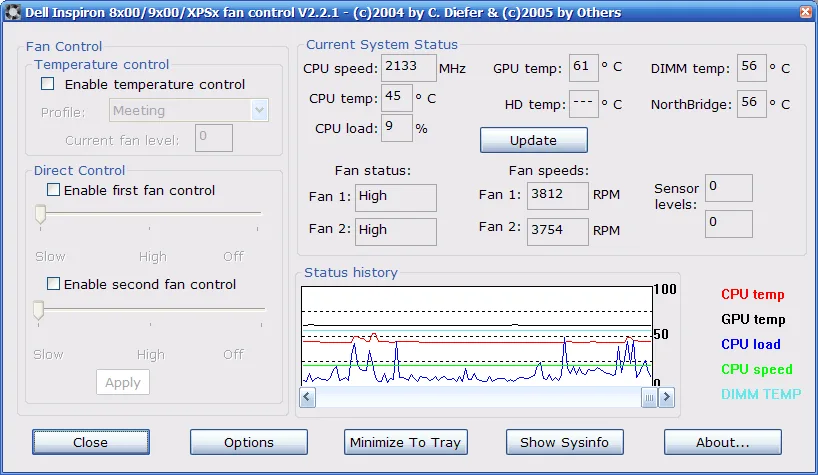
Task: Show Sysinfo
Action: (x=564, y=442)
